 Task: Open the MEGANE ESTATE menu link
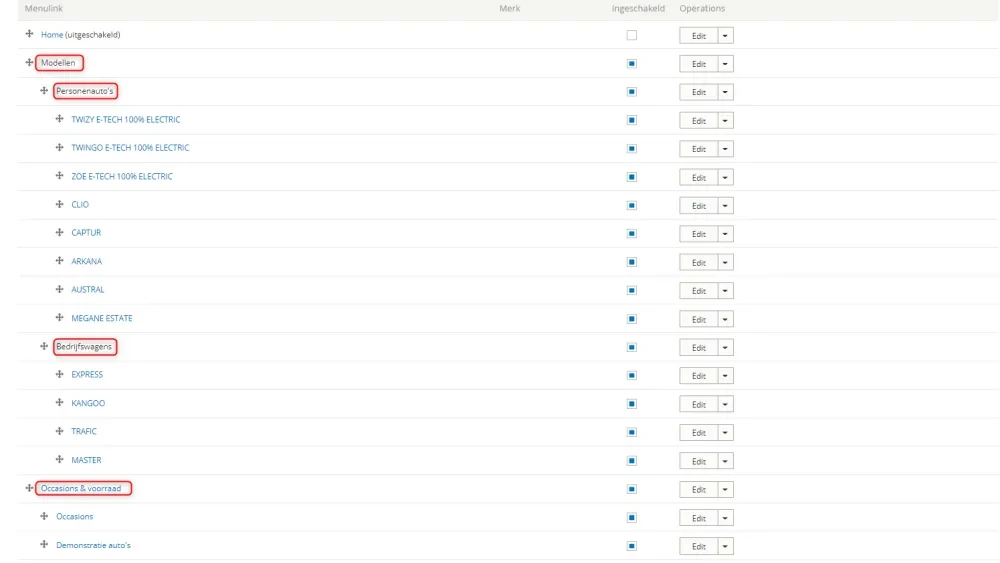point(101,318)
